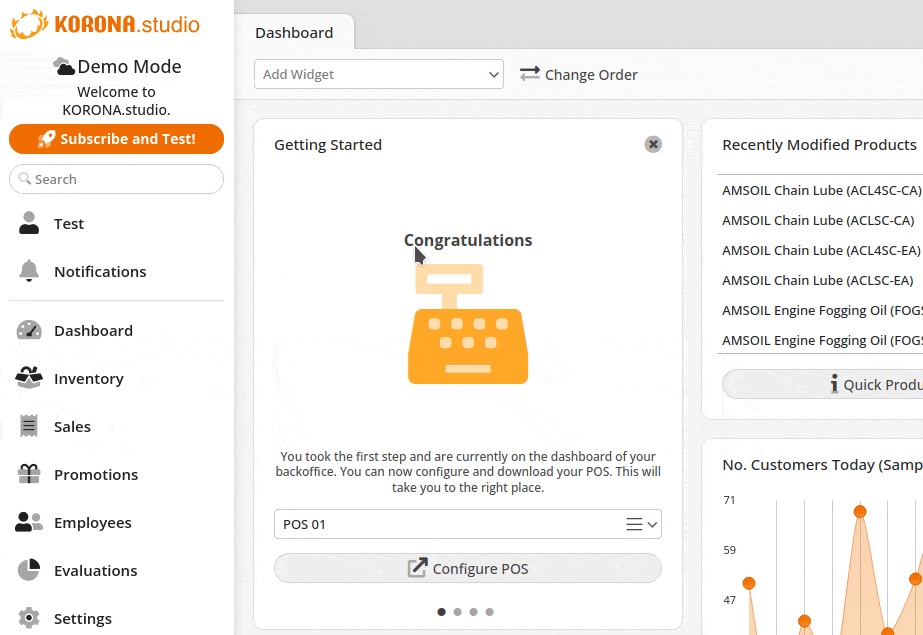923x635 pixels.
Task: Click the Congratulations heading
Action: [468, 240]
